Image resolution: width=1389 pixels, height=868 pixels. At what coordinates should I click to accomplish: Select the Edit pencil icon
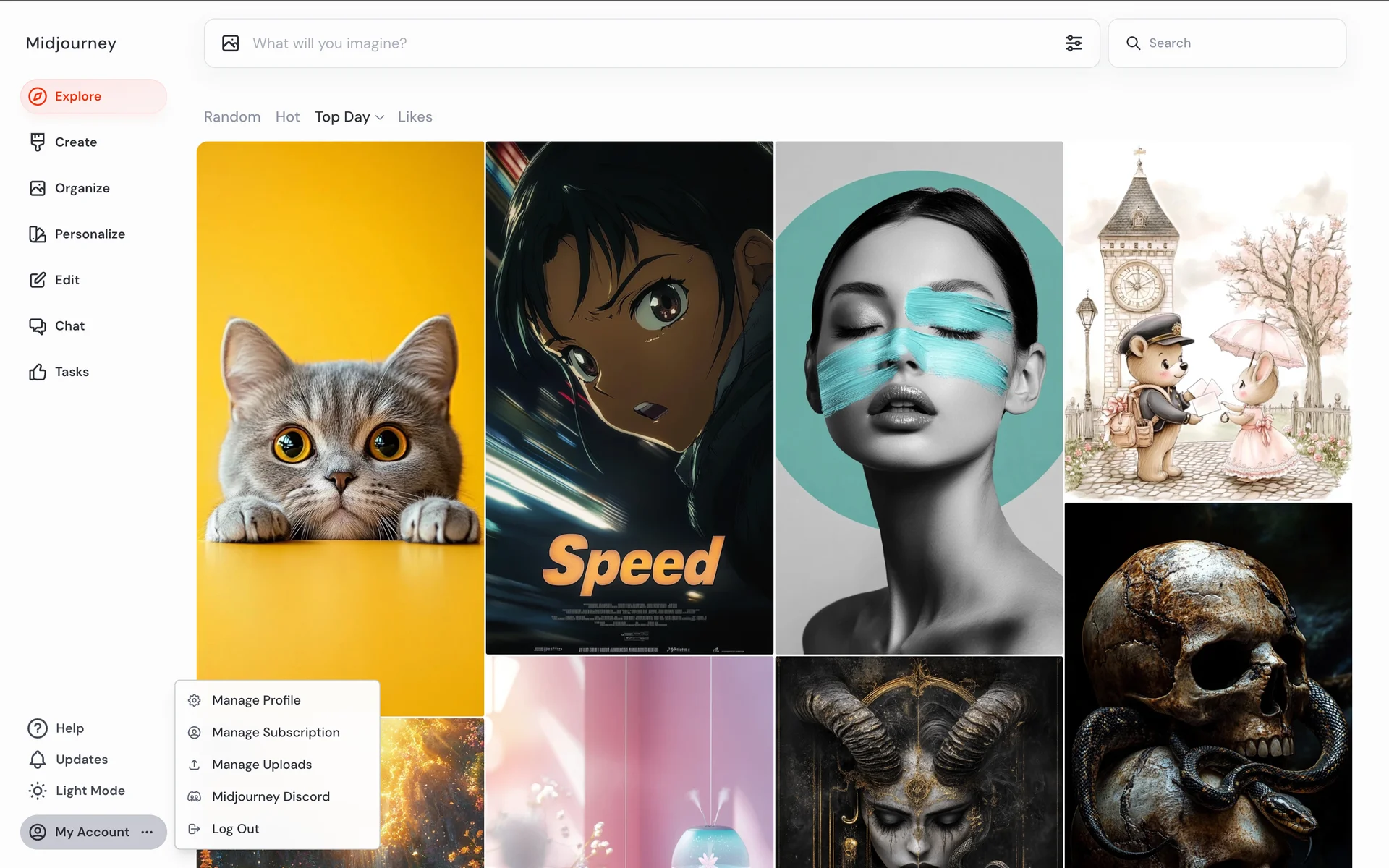[38, 280]
